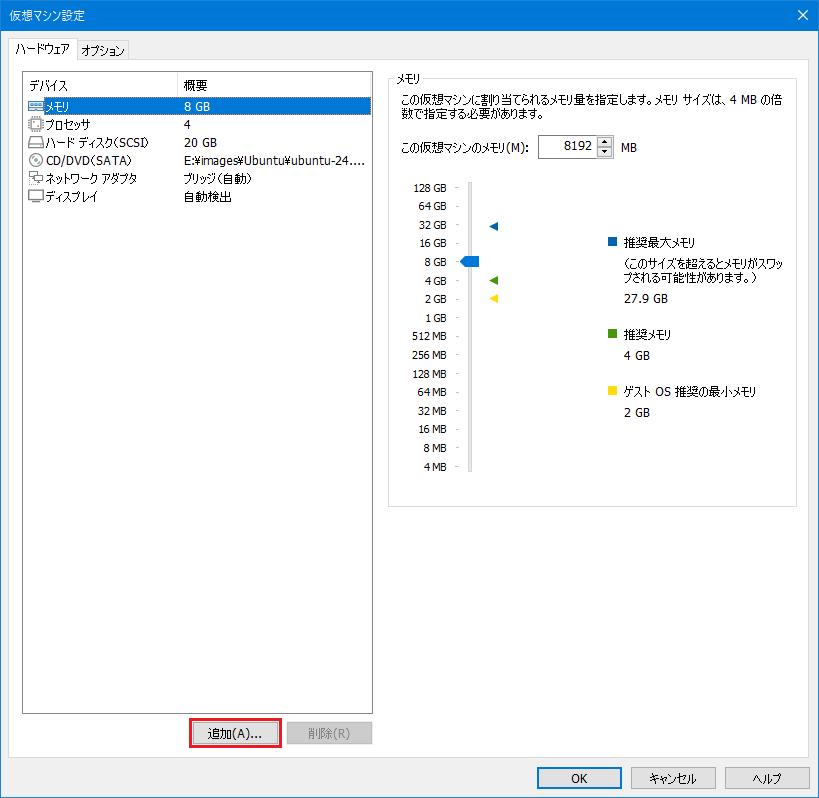The width and height of the screenshot is (819, 798).
Task: Click the CD/DVD (SATA) disc icon
Action: pos(36,160)
